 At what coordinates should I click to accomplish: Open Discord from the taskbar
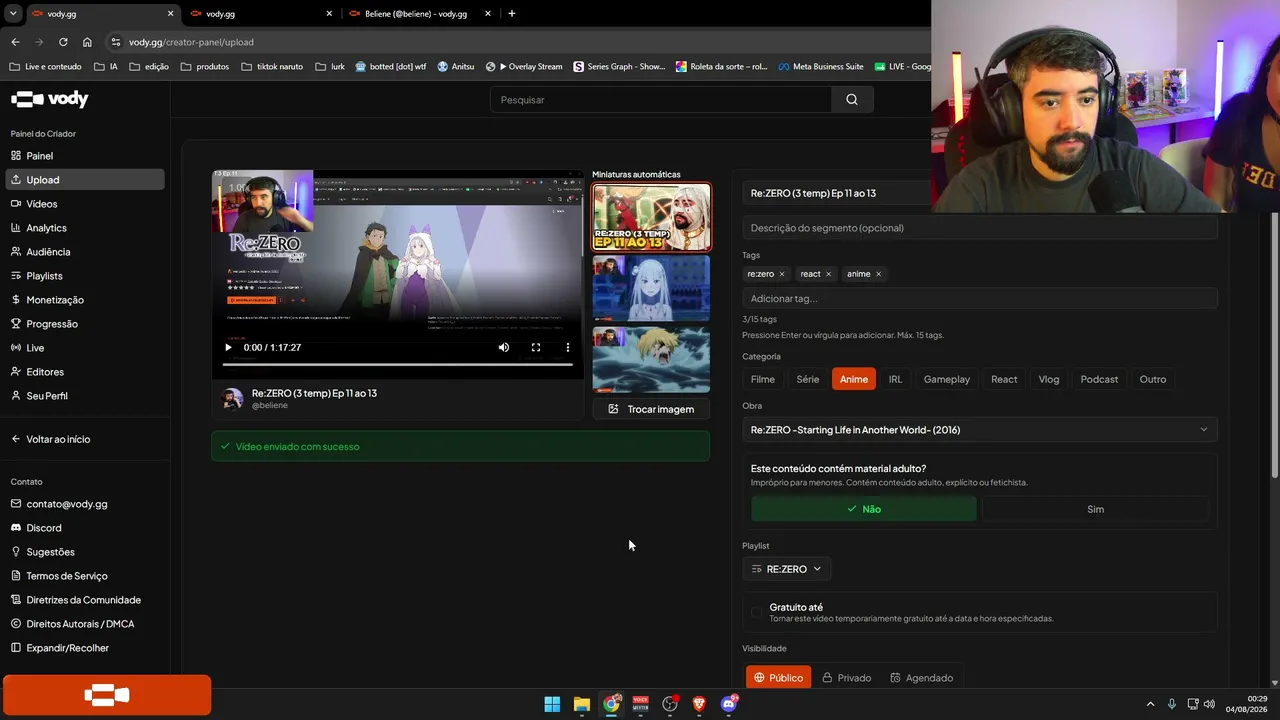click(729, 704)
